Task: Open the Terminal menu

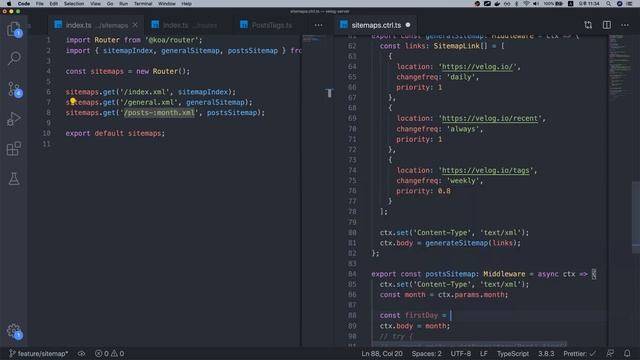Action: pos(143,4)
